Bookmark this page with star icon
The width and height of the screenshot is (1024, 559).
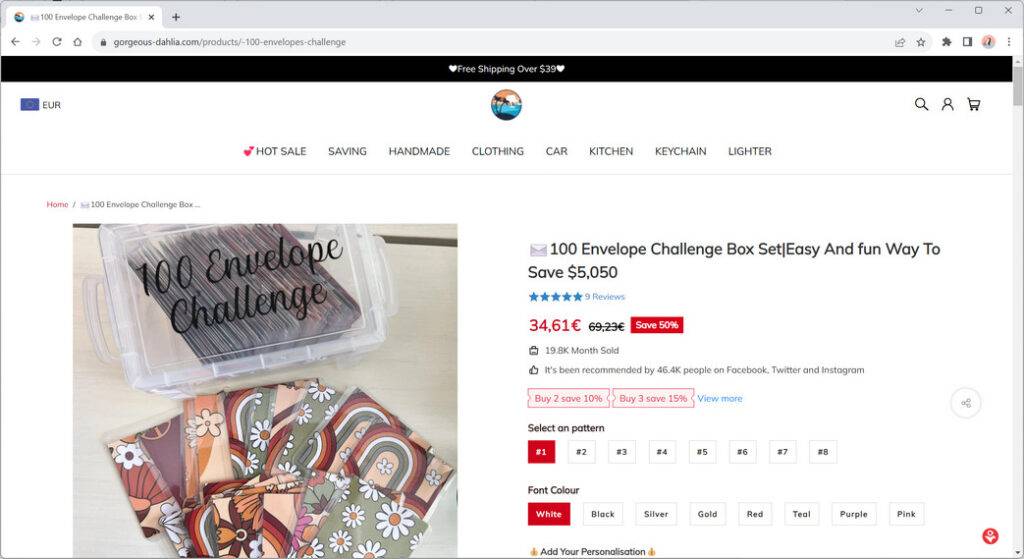click(921, 42)
